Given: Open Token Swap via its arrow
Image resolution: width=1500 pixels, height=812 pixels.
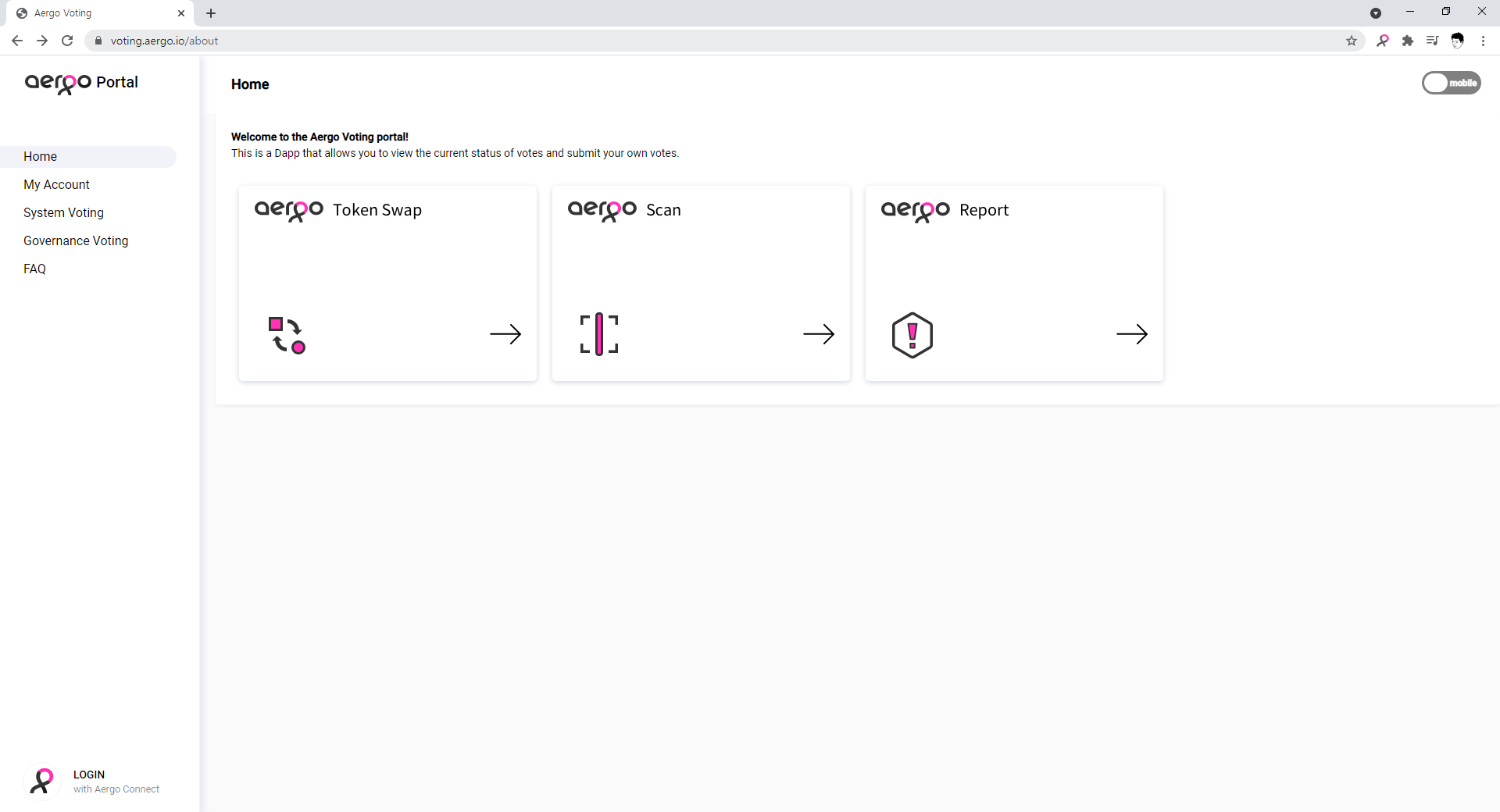Looking at the screenshot, I should pyautogui.click(x=505, y=334).
